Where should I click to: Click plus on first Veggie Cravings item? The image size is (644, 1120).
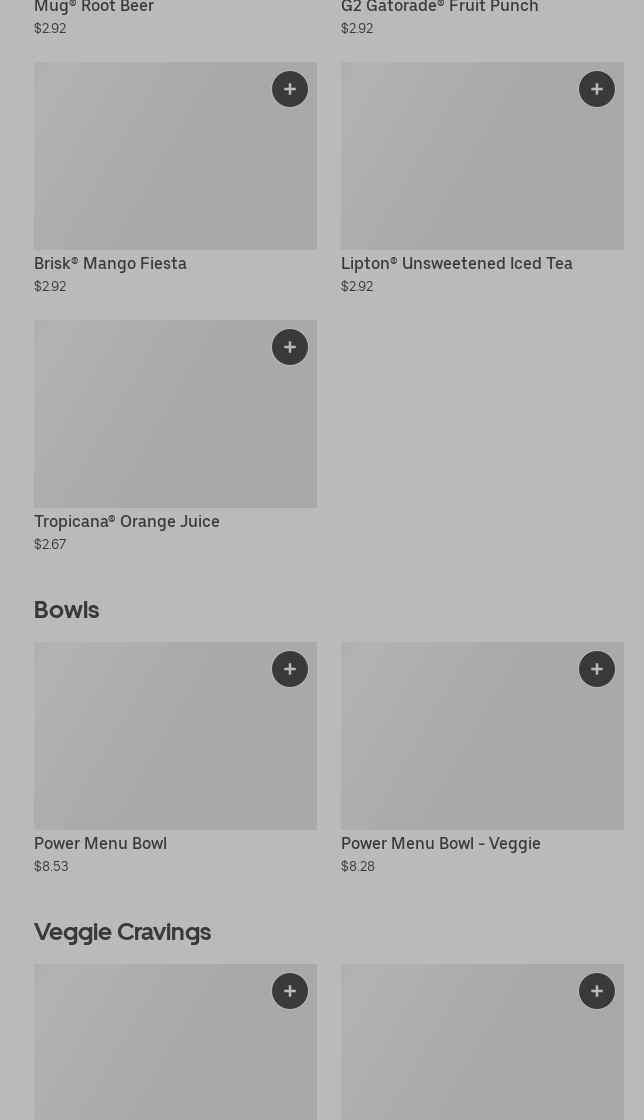(290, 991)
